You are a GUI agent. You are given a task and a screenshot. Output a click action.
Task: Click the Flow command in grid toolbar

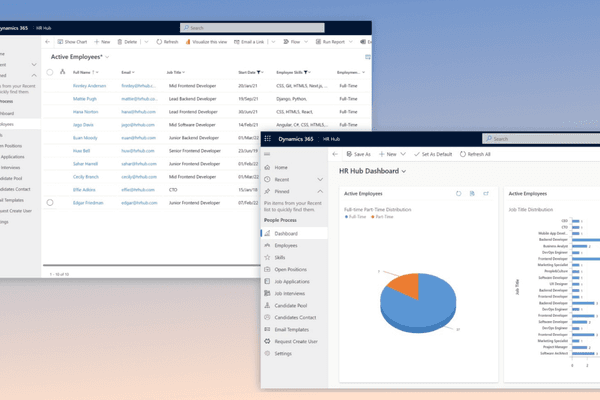click(x=292, y=42)
